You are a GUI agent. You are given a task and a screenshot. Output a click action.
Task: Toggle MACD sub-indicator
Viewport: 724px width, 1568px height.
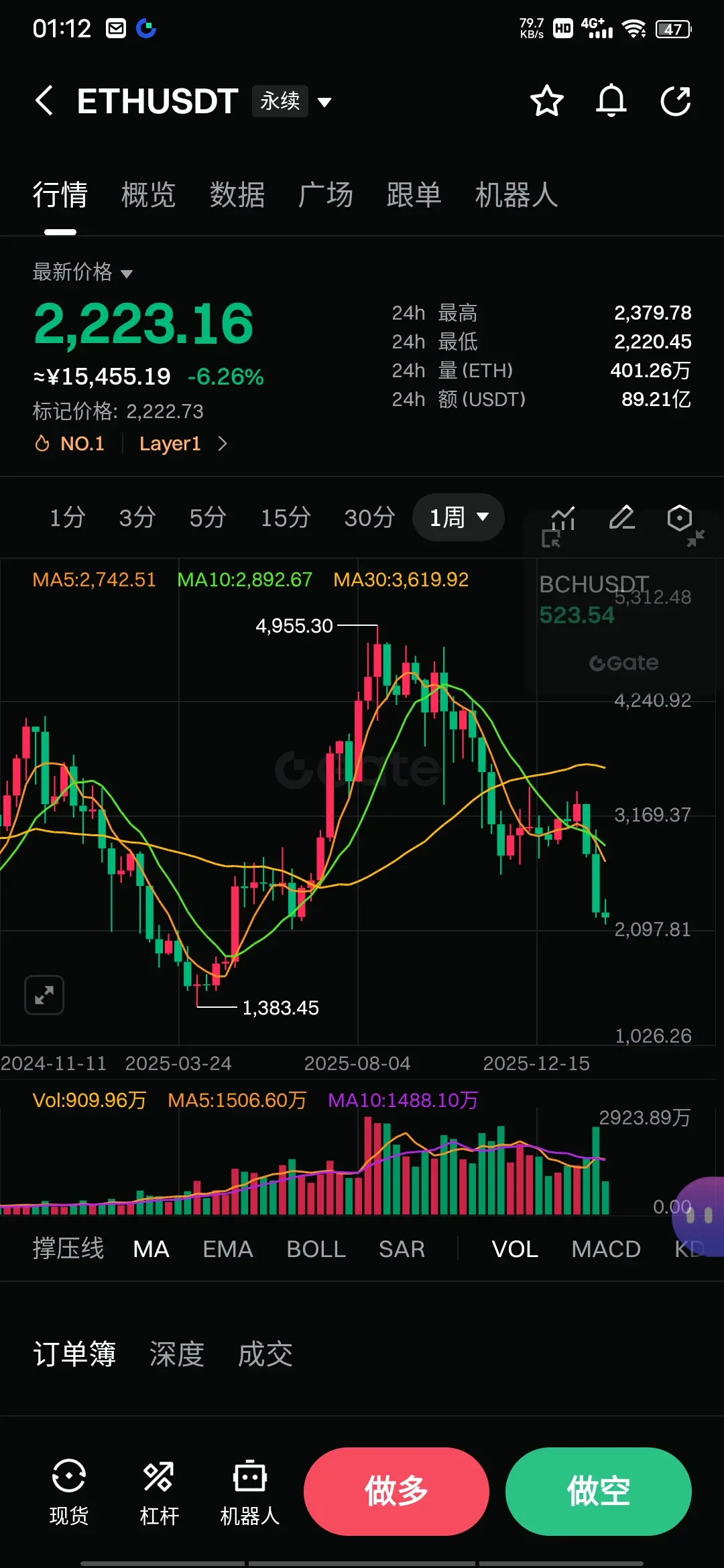pyautogui.click(x=606, y=1249)
